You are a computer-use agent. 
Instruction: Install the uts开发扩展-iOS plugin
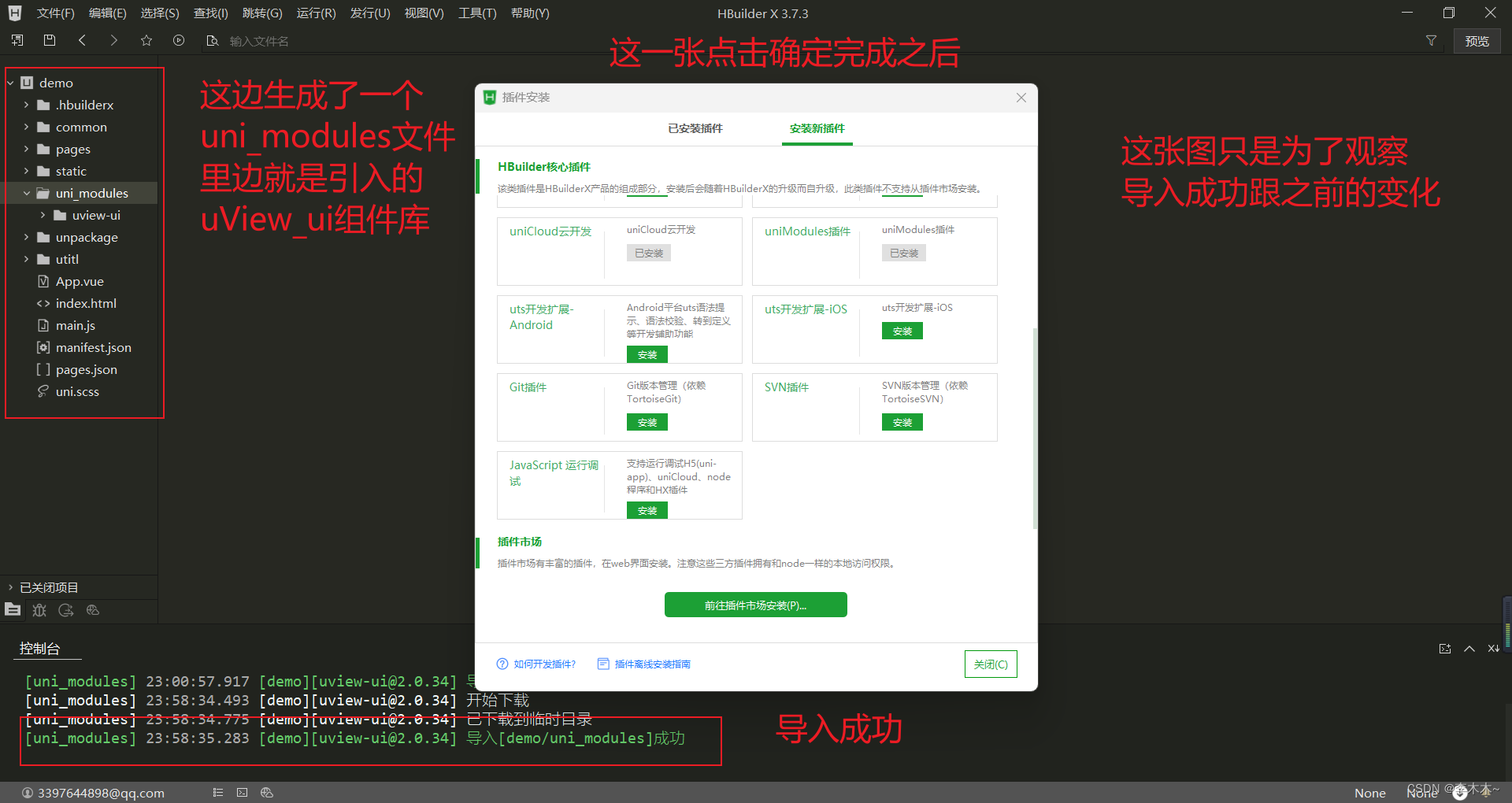click(x=902, y=331)
